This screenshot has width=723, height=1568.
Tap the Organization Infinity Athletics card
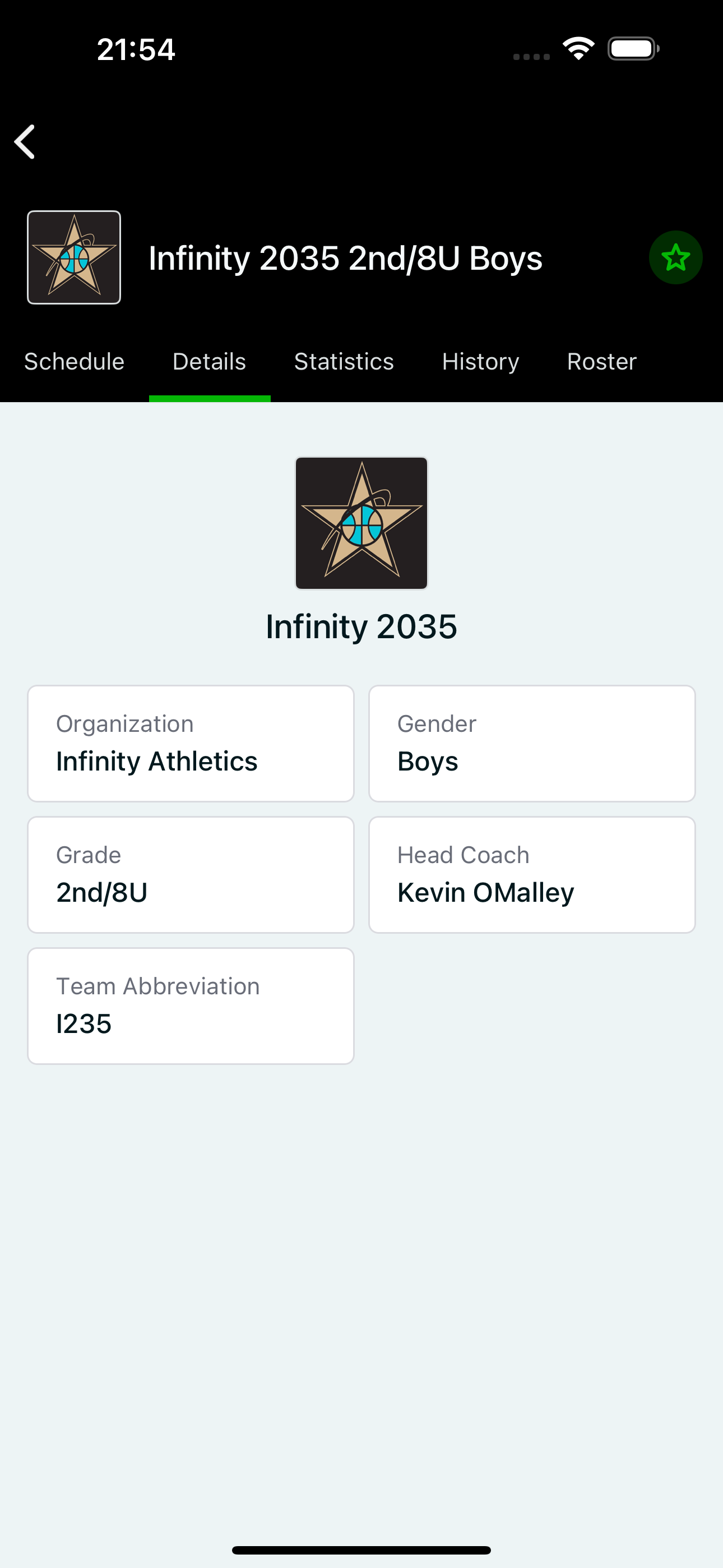[191, 743]
